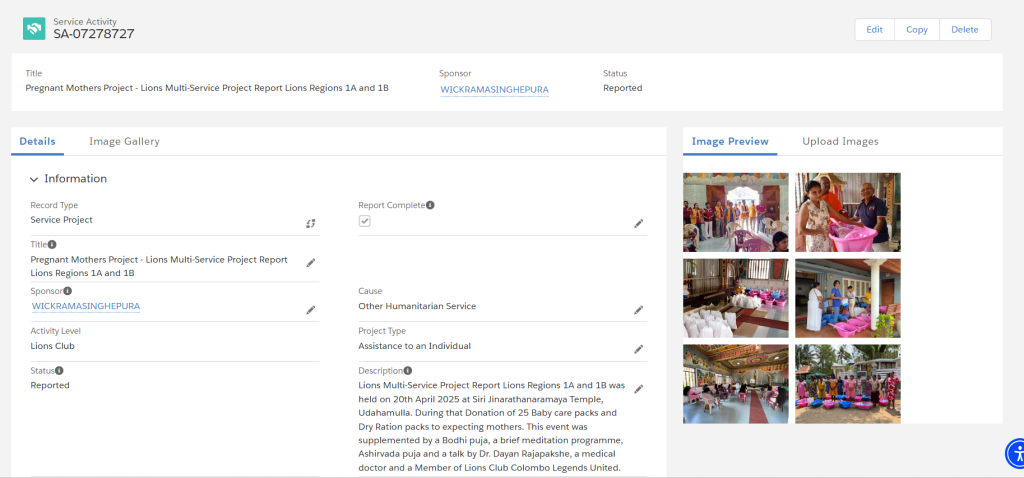Switch to the Details tab
The width and height of the screenshot is (1024, 478).
coord(37,141)
